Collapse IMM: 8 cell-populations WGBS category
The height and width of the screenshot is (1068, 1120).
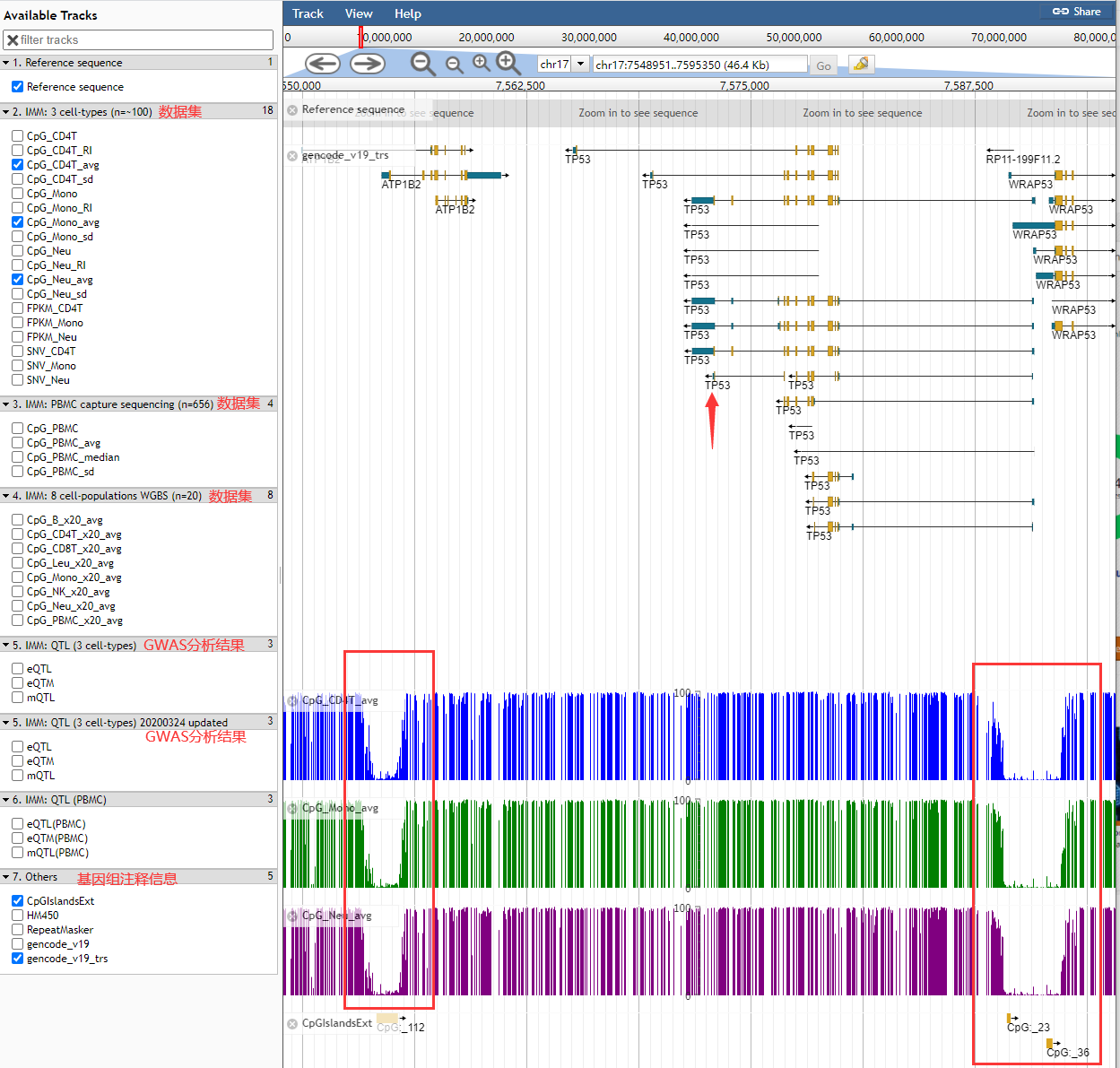coord(138,496)
